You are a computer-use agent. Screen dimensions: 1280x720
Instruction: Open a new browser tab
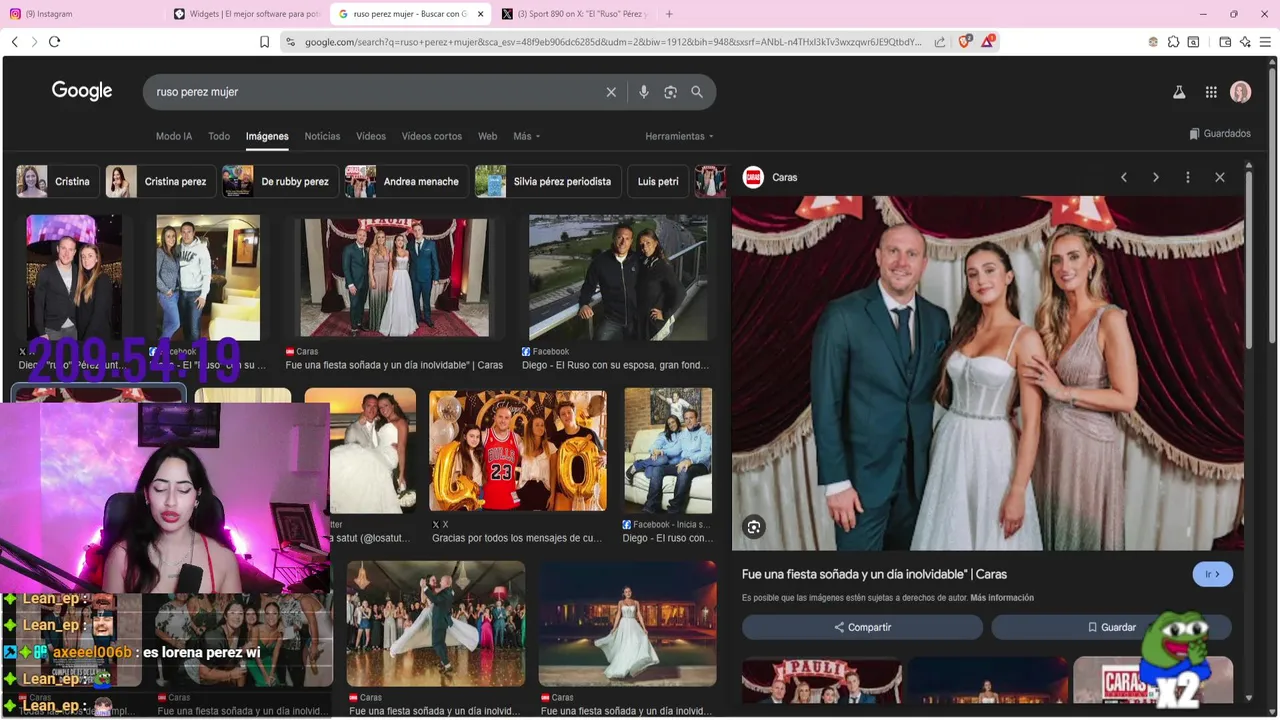pyautogui.click(x=669, y=14)
